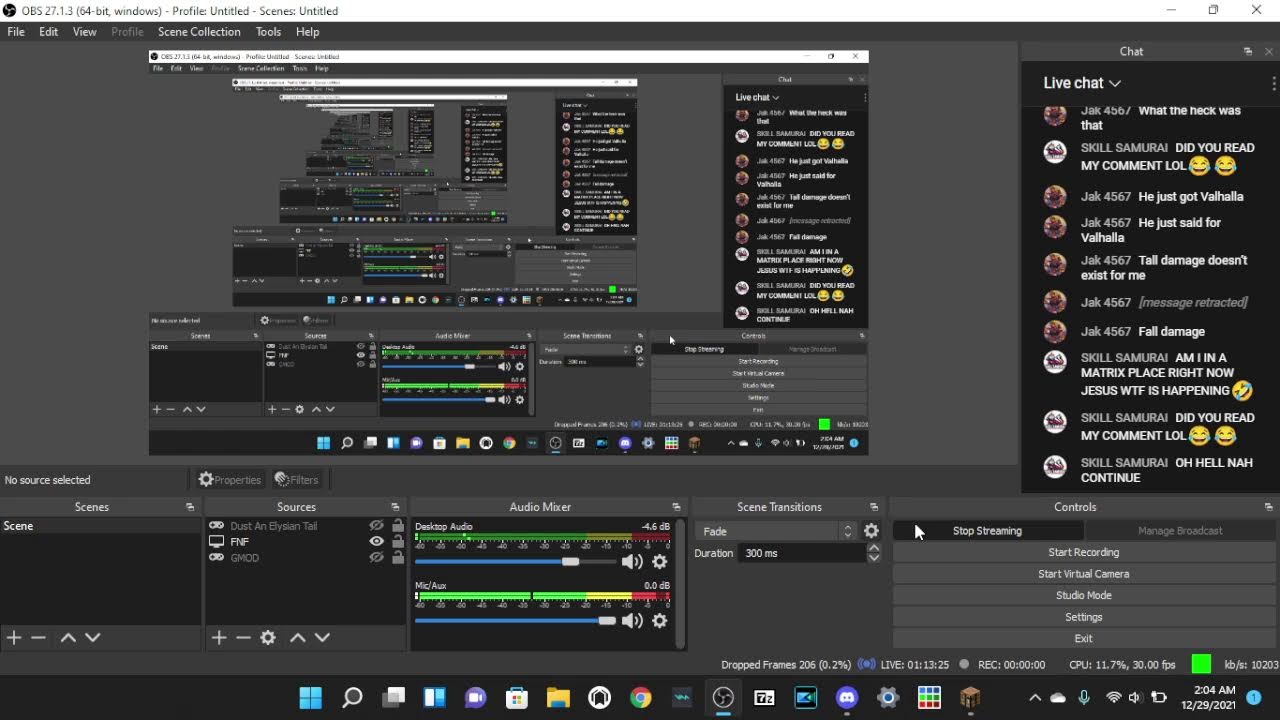The height and width of the screenshot is (720, 1280).
Task: Pop out the Sources dock
Action: point(395,507)
